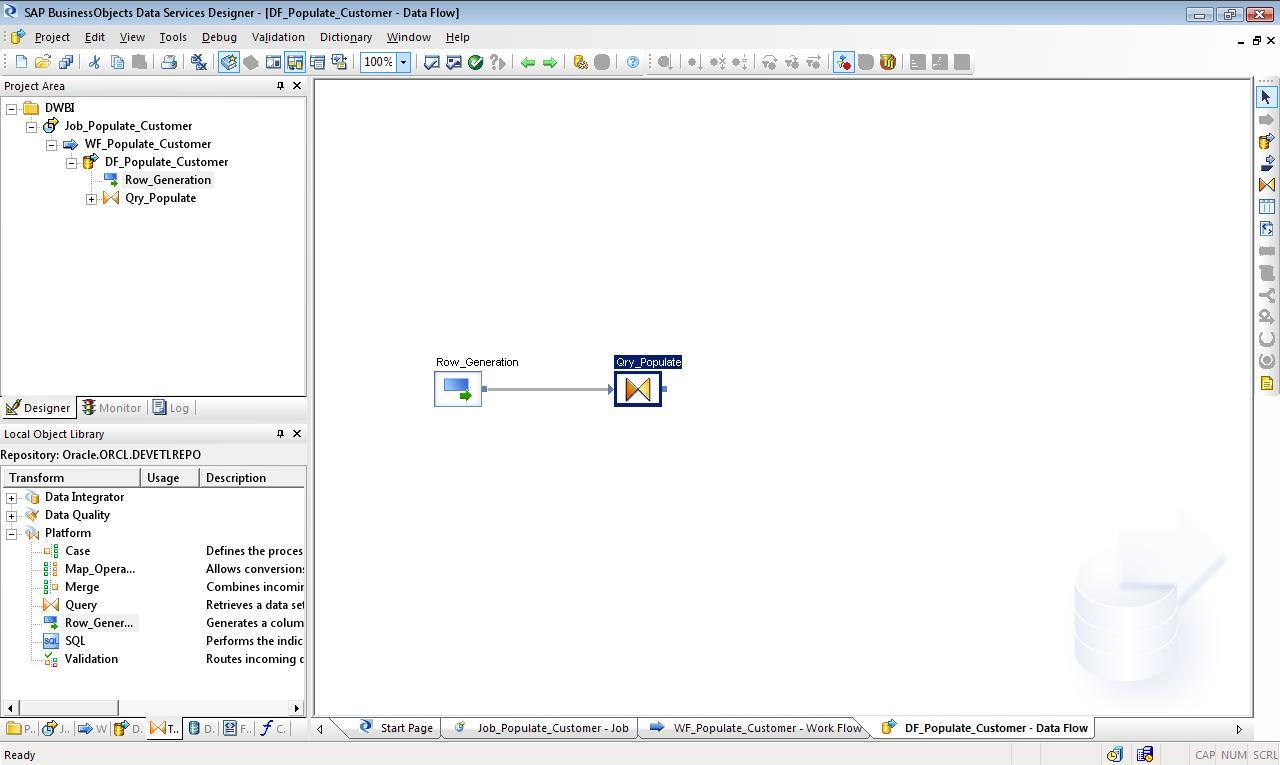Click the green Back arrow icon

[x=528, y=62]
